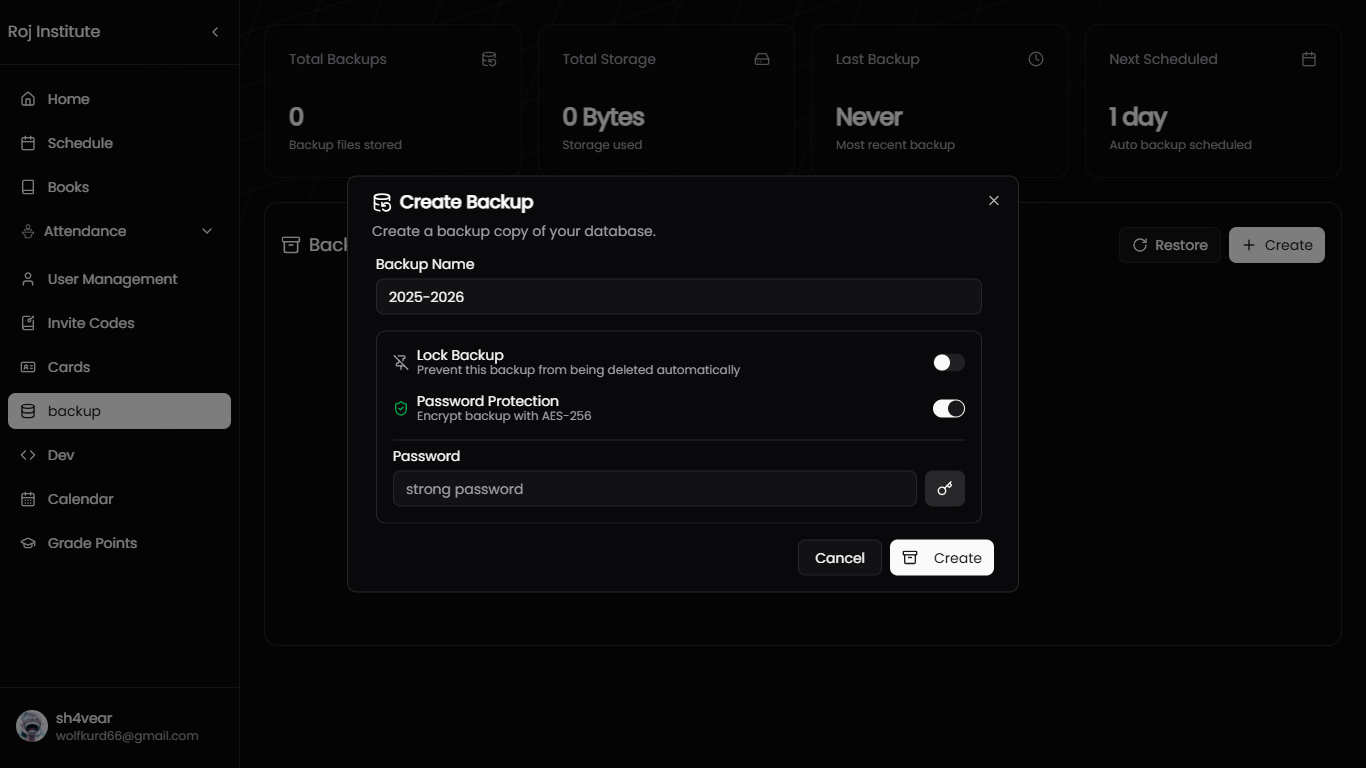
Task: Disable the Password Protection toggle
Action: coord(949,408)
